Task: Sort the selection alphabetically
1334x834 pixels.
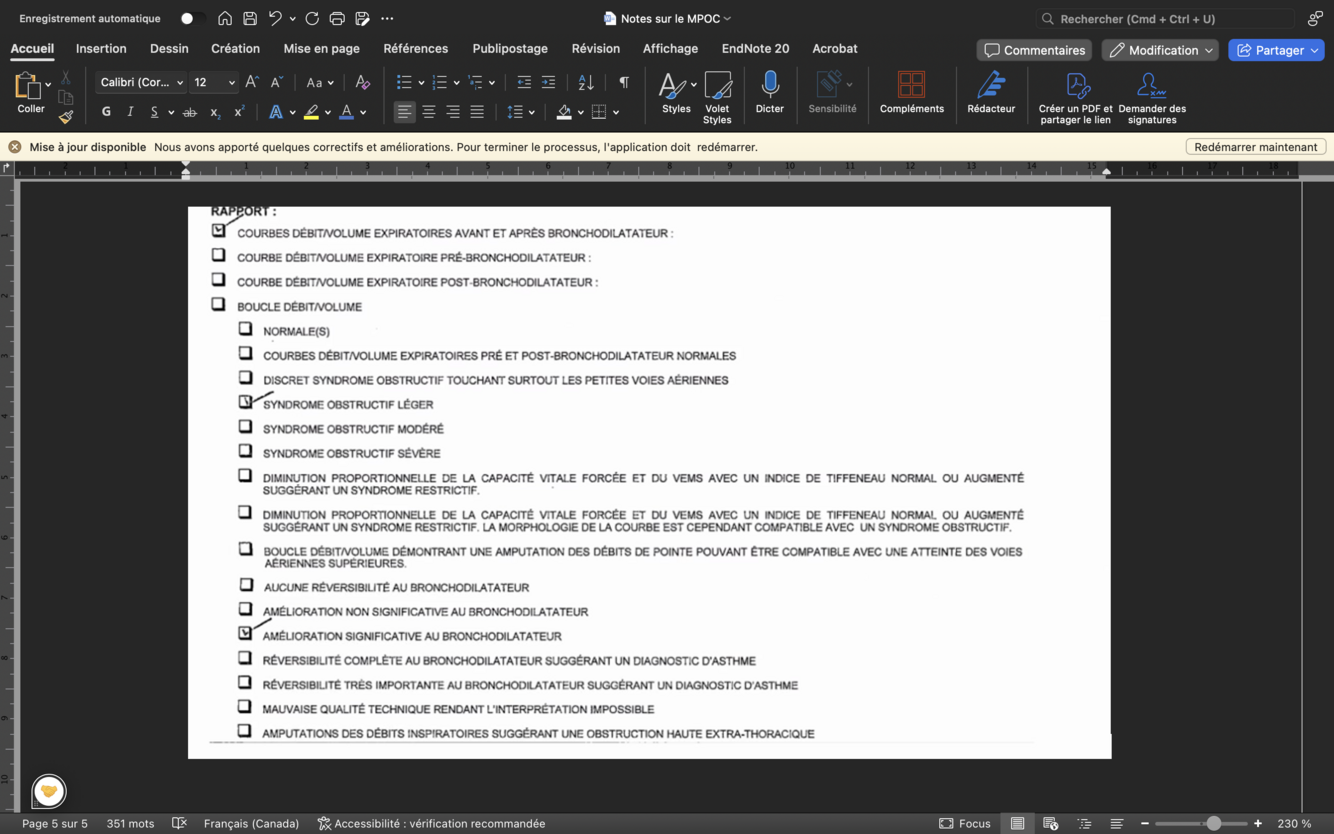Action: tap(586, 82)
